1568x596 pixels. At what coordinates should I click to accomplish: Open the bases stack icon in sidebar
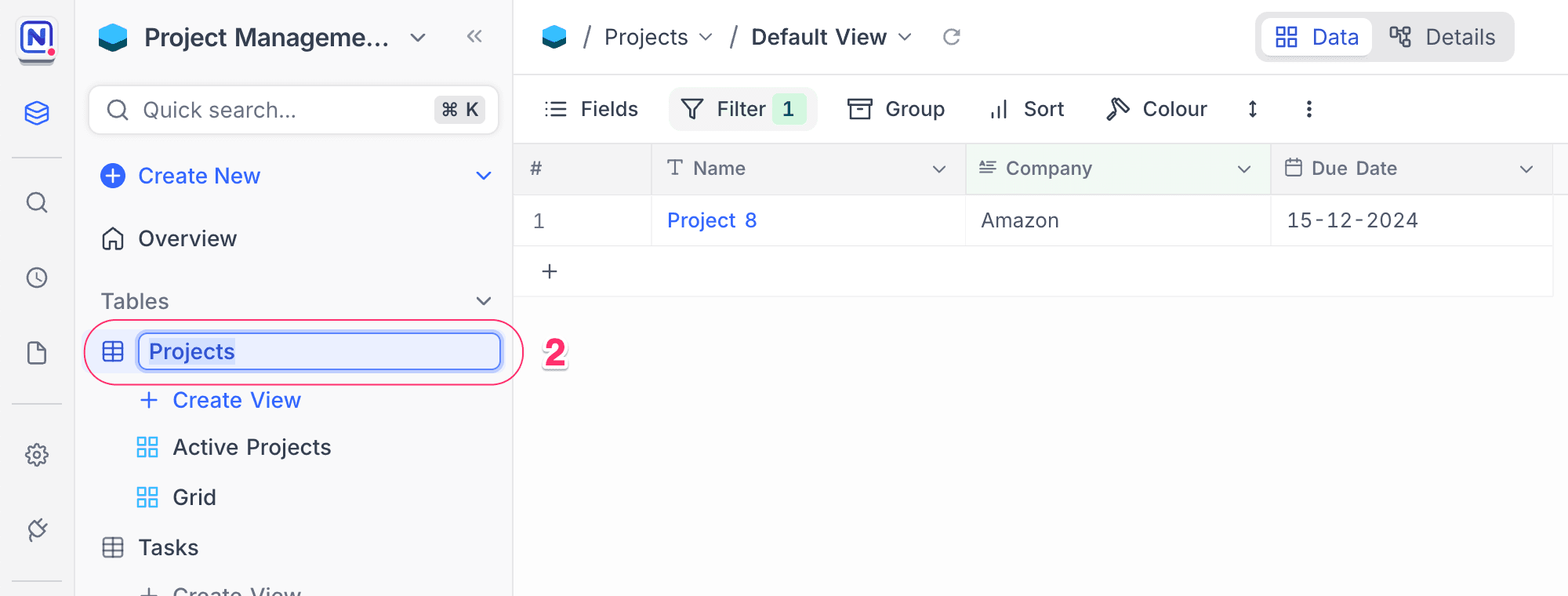(37, 113)
